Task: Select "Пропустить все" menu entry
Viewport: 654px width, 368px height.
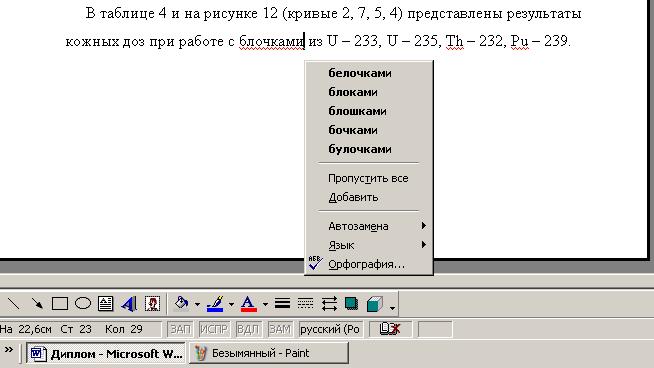Action: (x=369, y=178)
